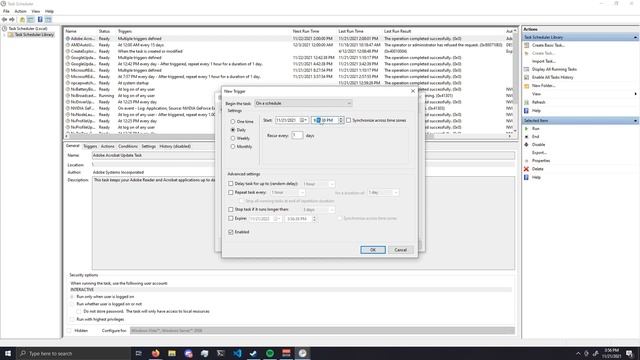This screenshot has height=360, width=640.
Task: Select the Daily radio button
Action: (x=233, y=130)
